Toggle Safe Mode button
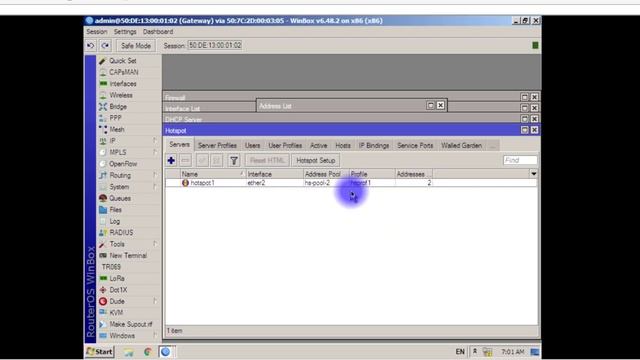 (x=136, y=46)
